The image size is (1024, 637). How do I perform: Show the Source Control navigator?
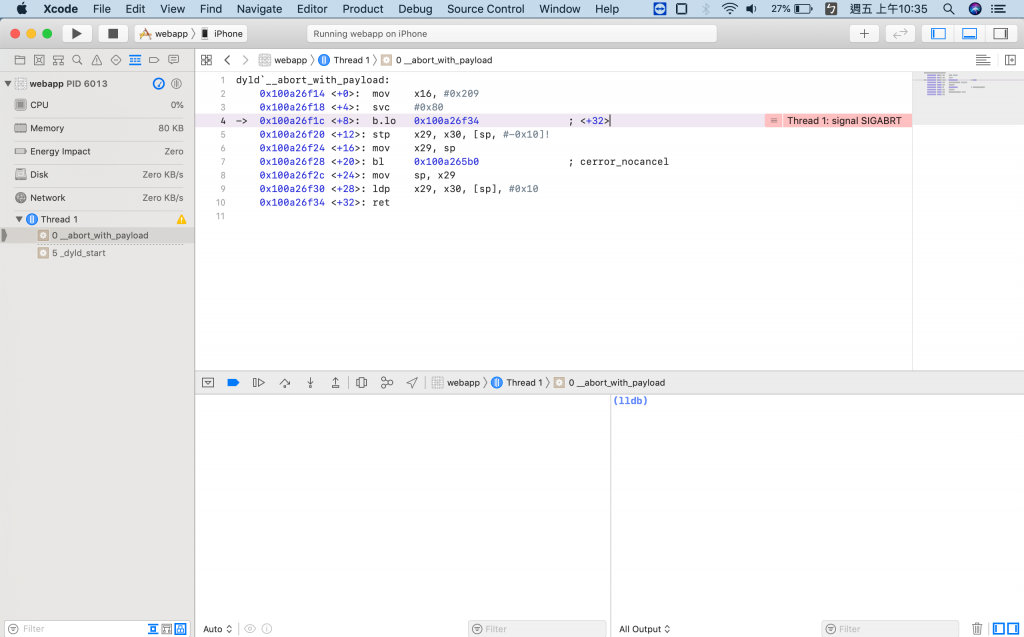tap(39, 60)
